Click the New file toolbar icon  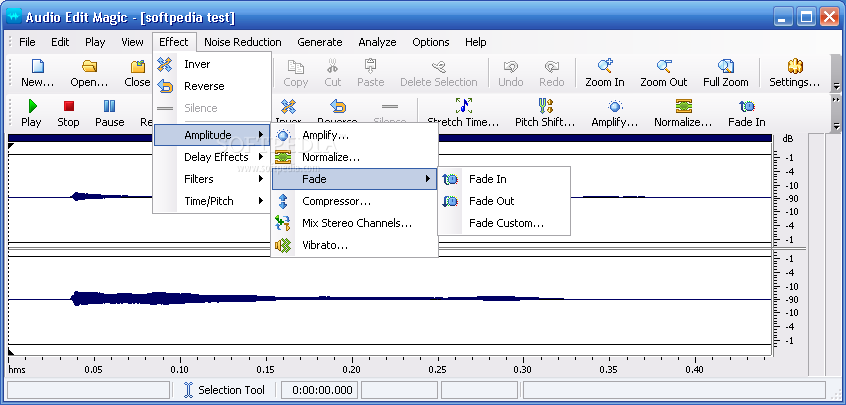37,66
